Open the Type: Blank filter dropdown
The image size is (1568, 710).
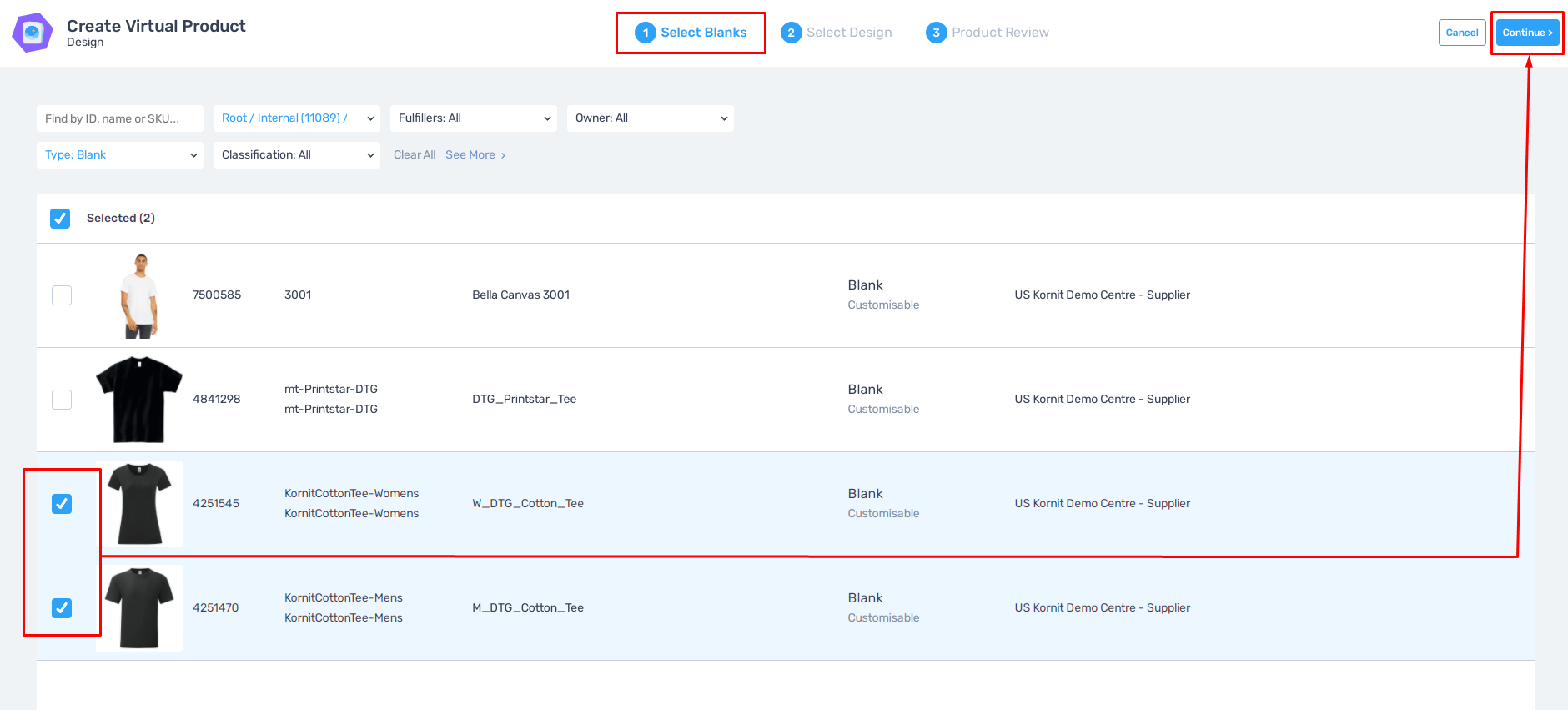point(119,155)
